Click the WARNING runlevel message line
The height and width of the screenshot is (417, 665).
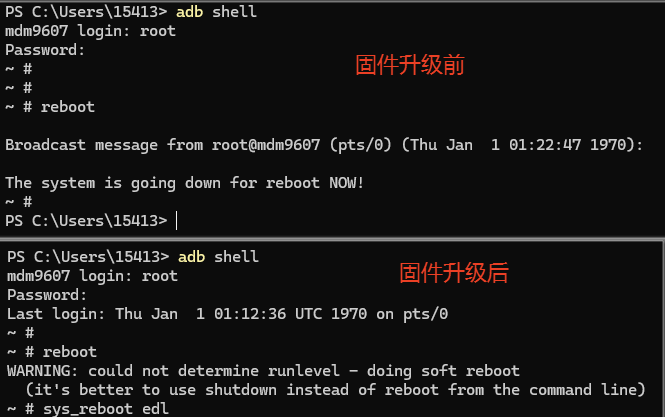pyautogui.click(x=263, y=371)
